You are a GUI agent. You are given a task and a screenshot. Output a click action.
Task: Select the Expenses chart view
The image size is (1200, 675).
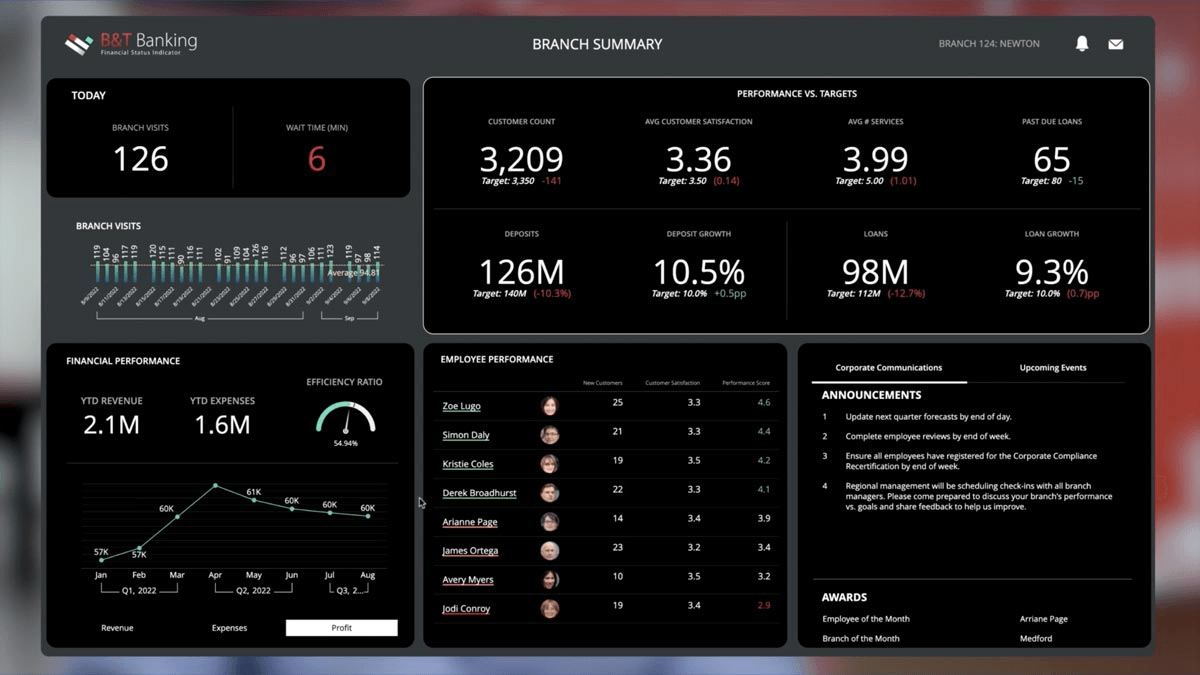pyautogui.click(x=229, y=627)
